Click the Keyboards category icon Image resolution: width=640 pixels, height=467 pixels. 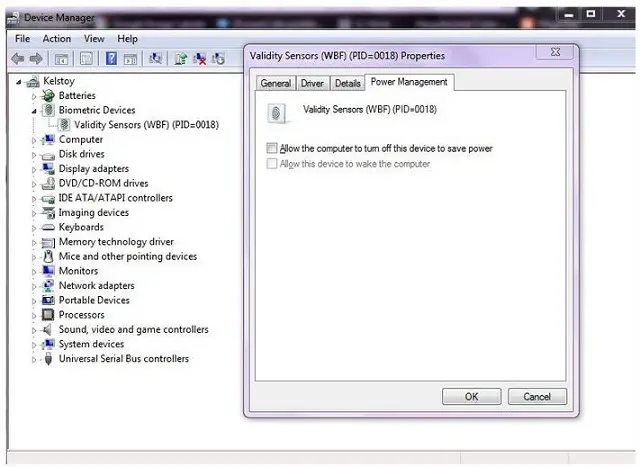(x=48, y=227)
